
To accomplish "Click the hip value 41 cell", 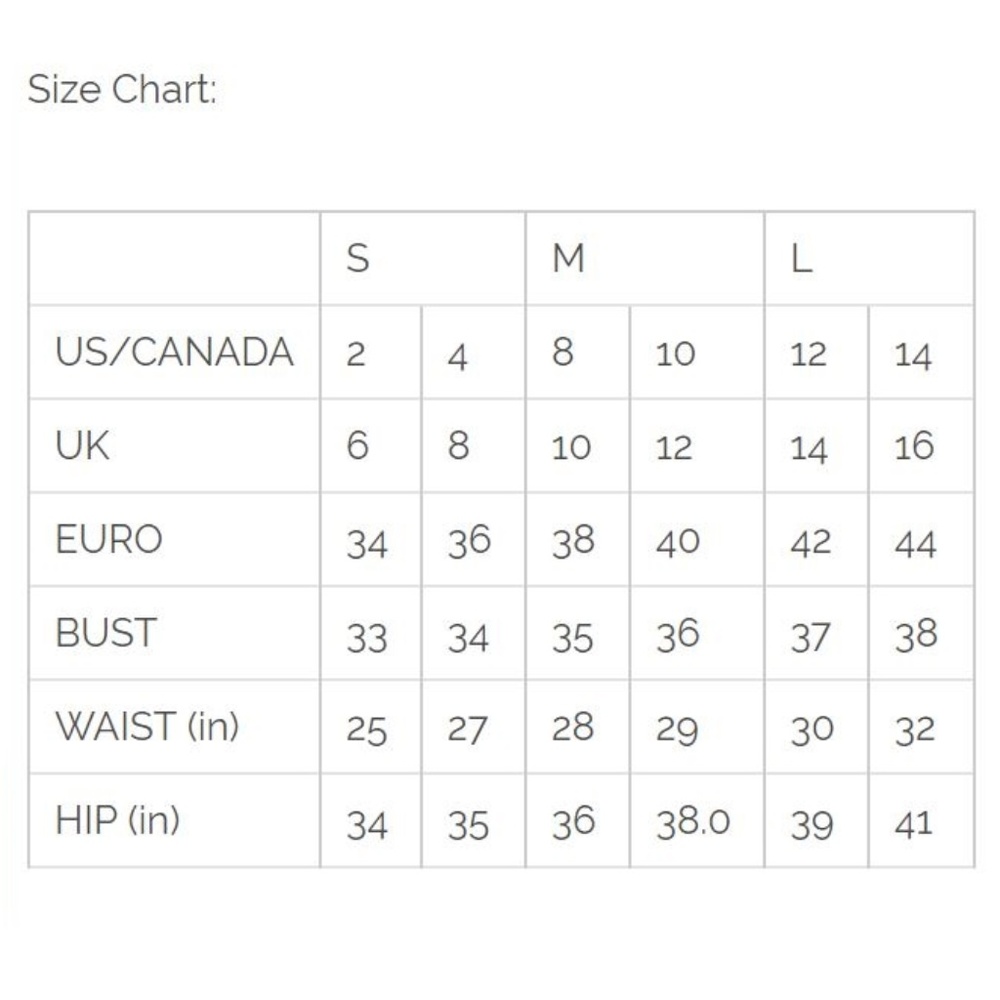I will (914, 824).
